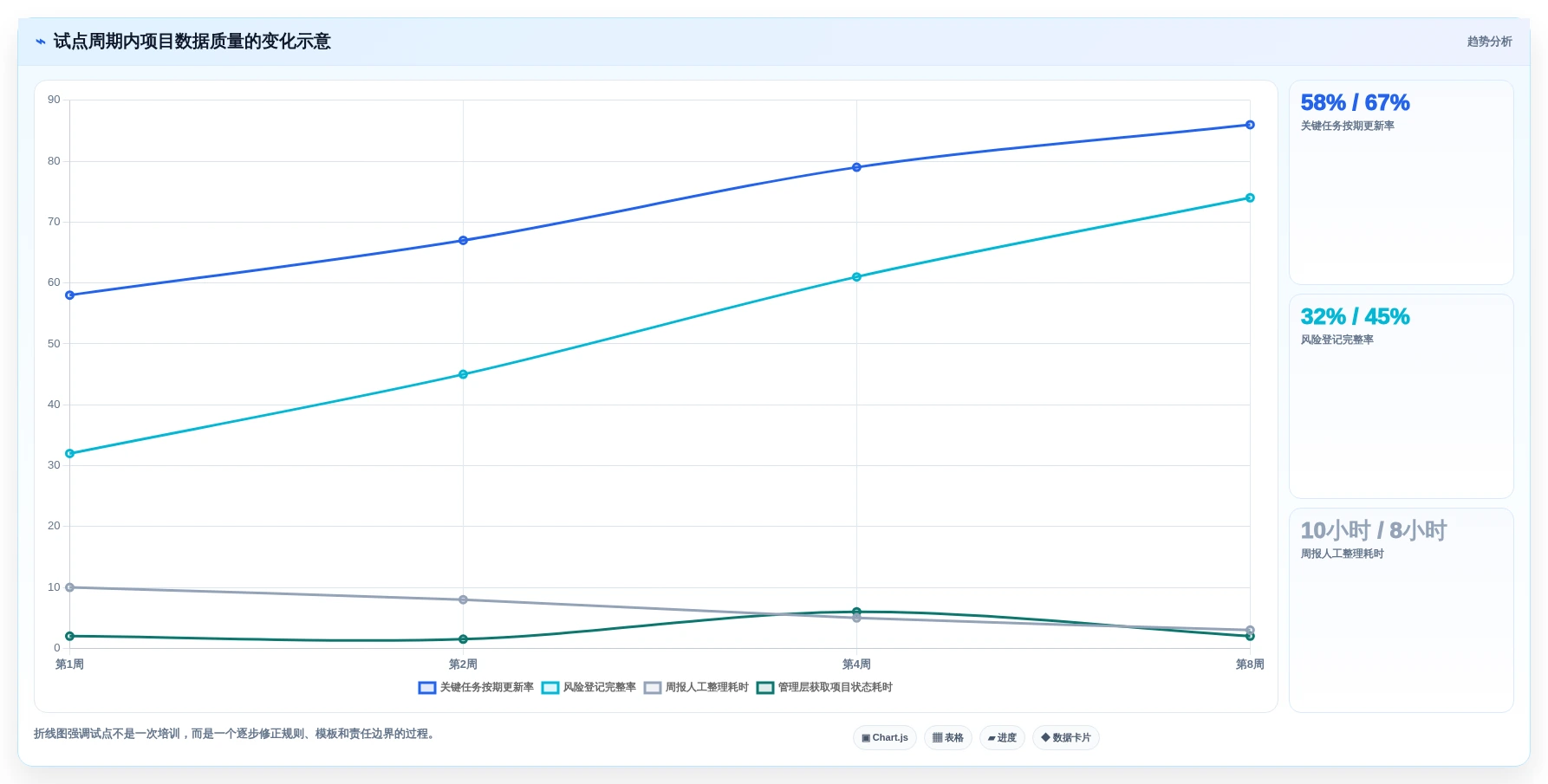
Task: Click green line data point at 第8周
Action: tap(1250, 637)
